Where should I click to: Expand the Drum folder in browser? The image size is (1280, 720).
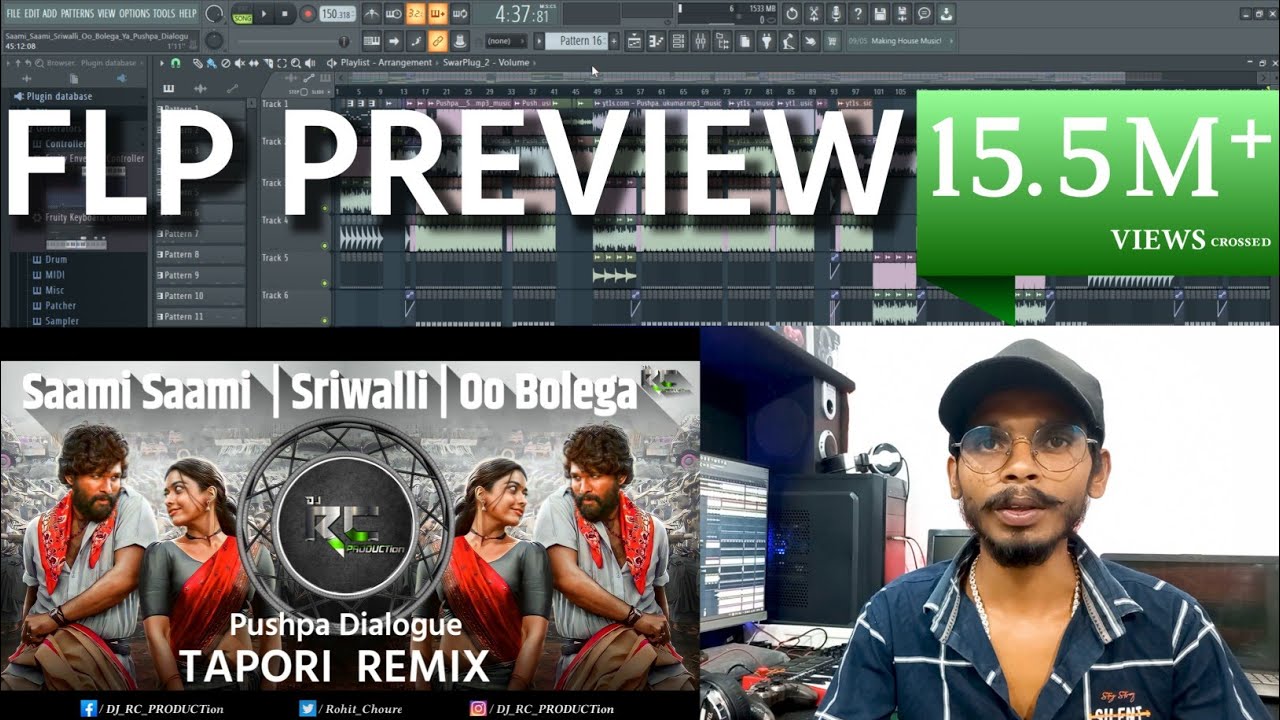tap(56, 260)
